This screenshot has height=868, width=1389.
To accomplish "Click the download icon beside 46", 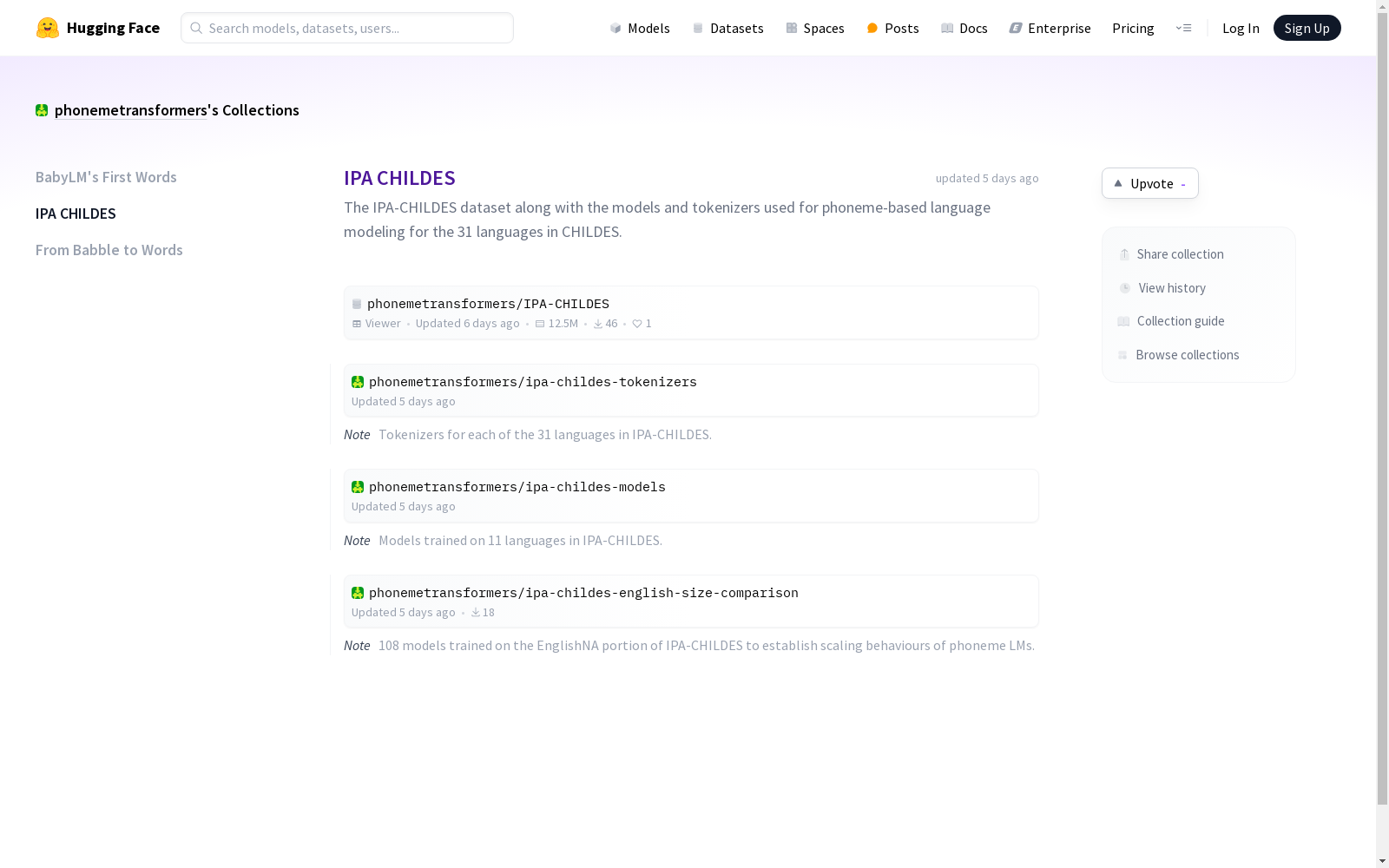I will coord(598,324).
